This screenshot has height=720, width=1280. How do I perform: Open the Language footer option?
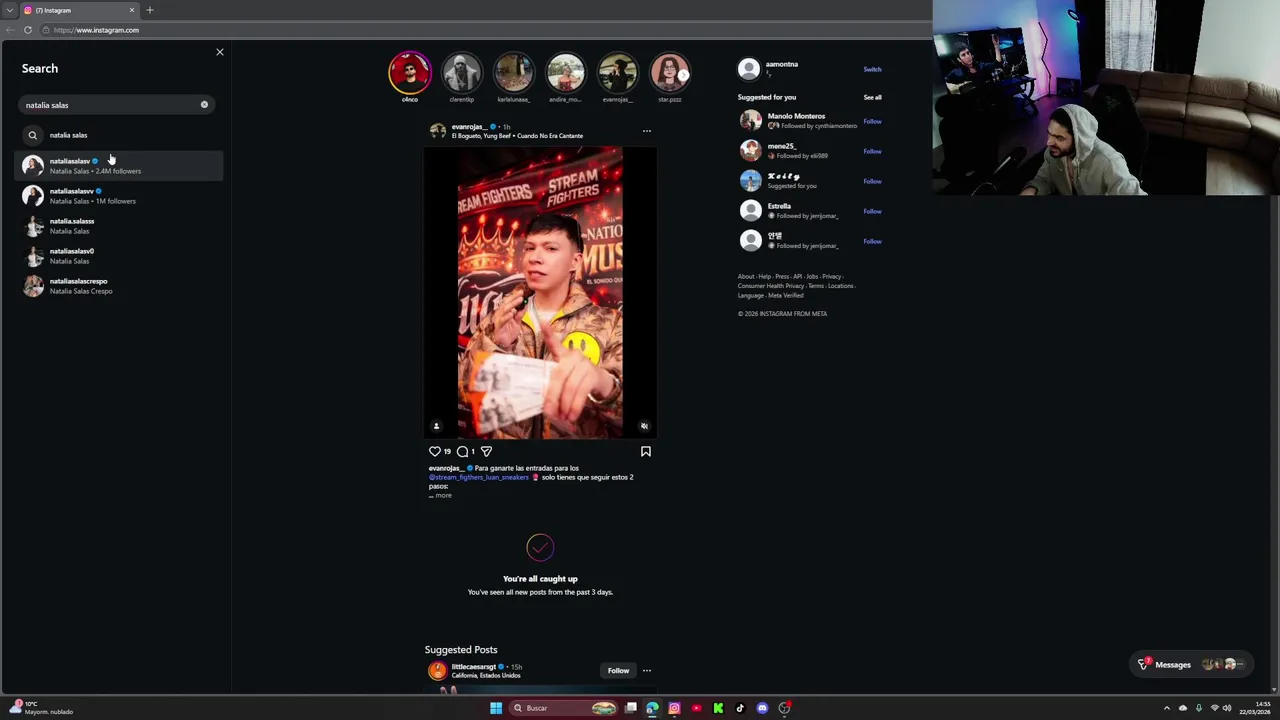pyautogui.click(x=750, y=295)
